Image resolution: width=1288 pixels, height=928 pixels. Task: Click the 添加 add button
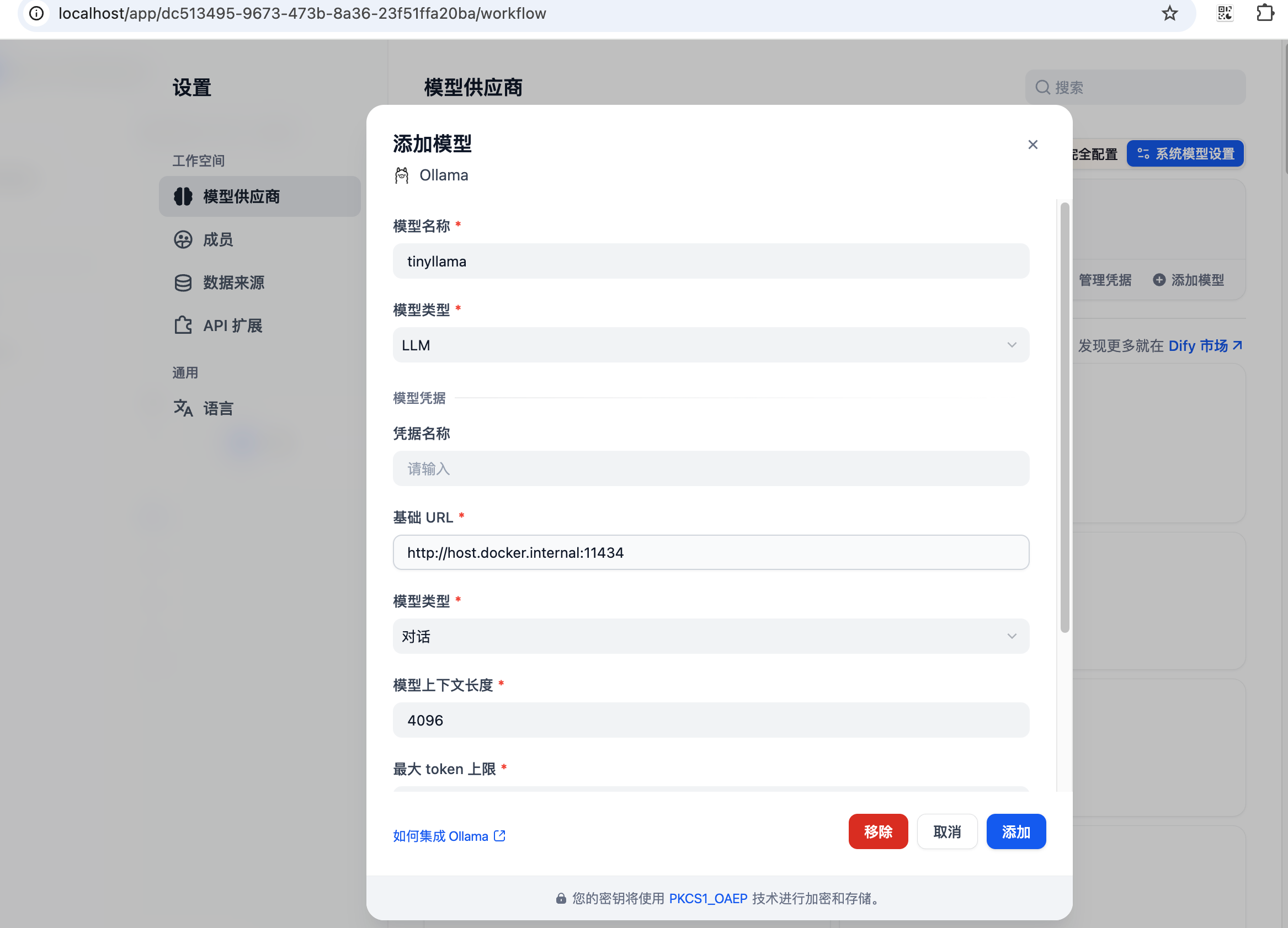[1015, 831]
